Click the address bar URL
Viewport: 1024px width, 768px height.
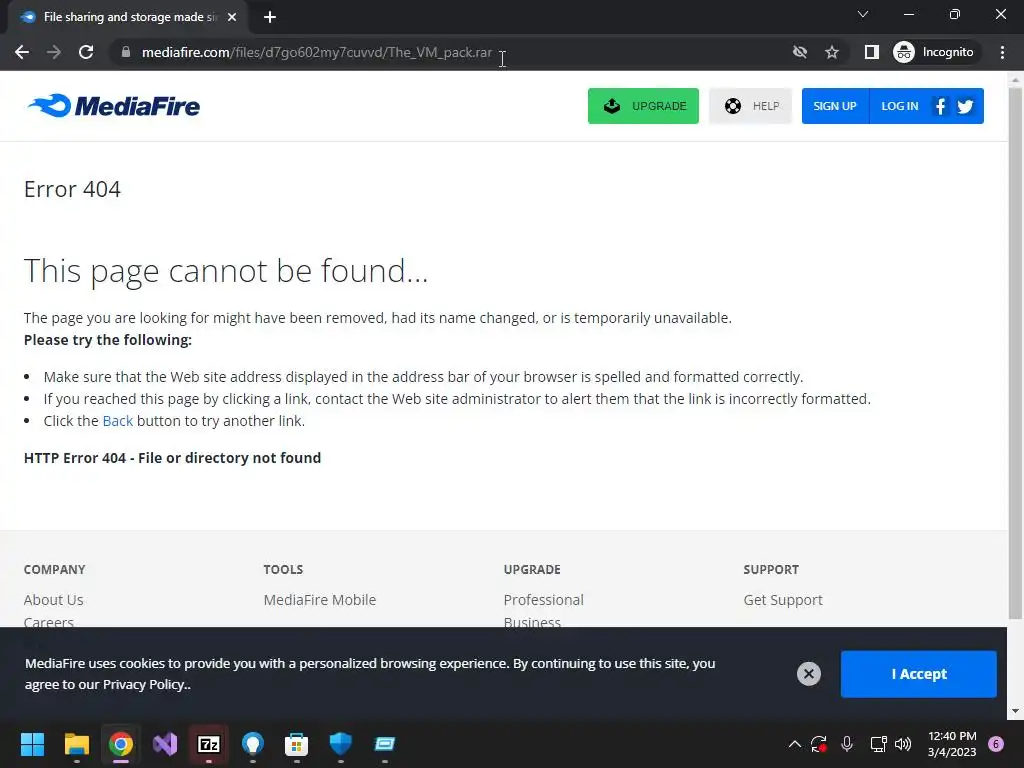[x=317, y=52]
